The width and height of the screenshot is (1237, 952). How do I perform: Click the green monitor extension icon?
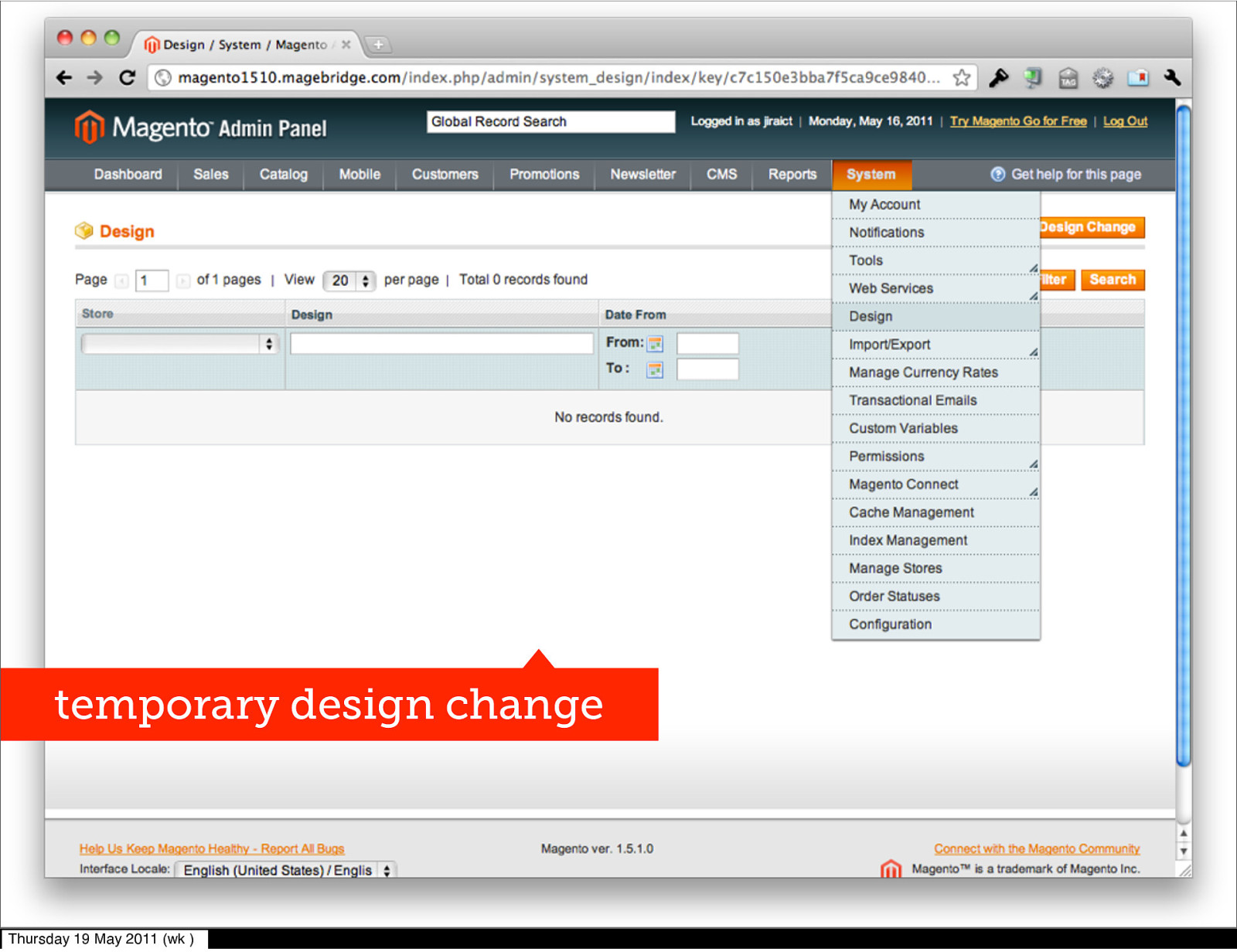[x=1033, y=77]
